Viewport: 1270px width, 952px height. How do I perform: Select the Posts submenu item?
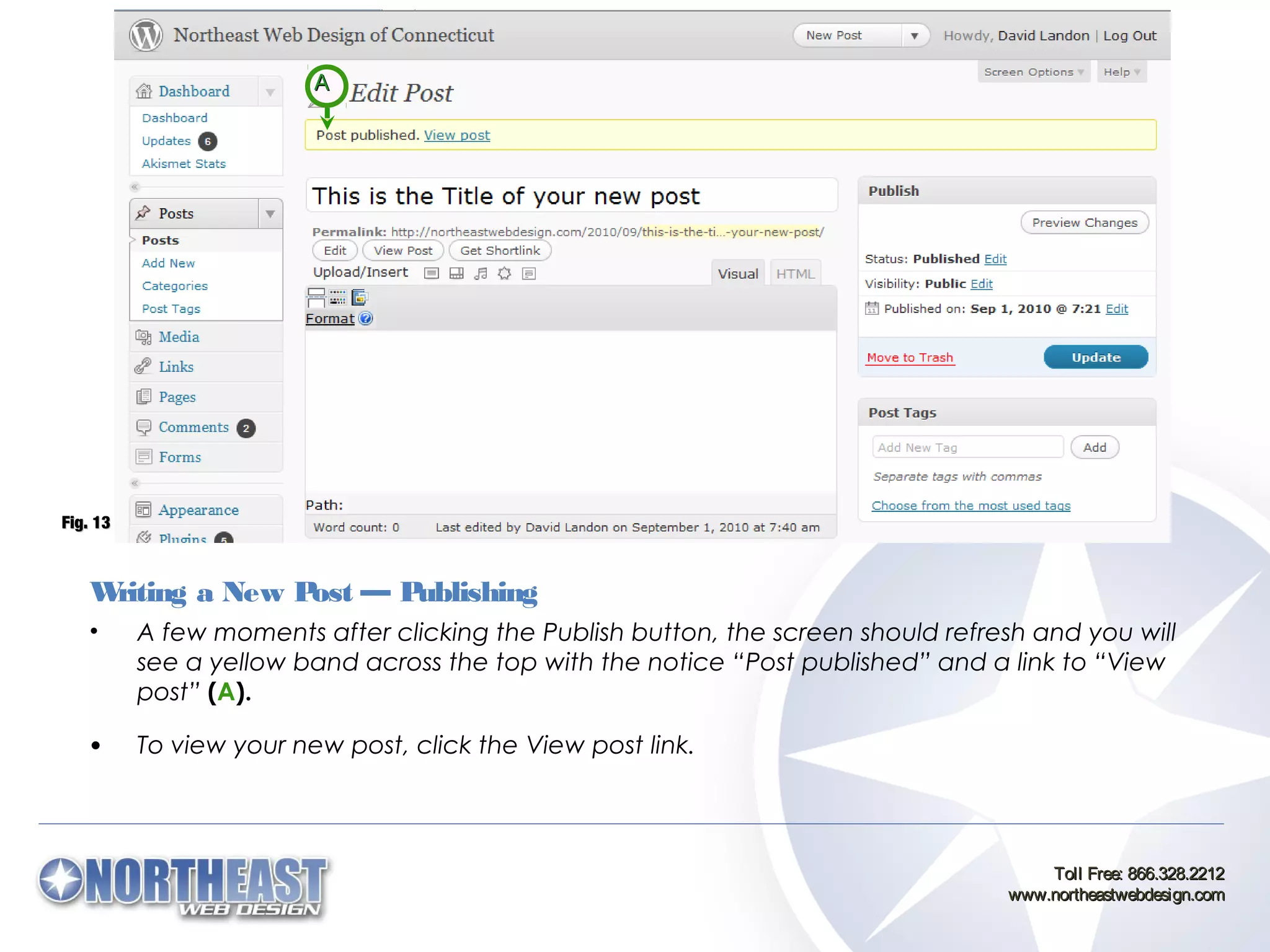(160, 240)
